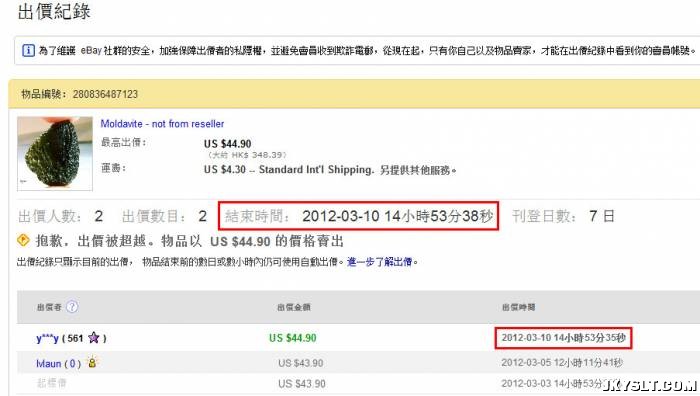Click the starting price US $43.90 in 起標價 row
The width and height of the screenshot is (700, 396).
pyautogui.click(x=301, y=383)
